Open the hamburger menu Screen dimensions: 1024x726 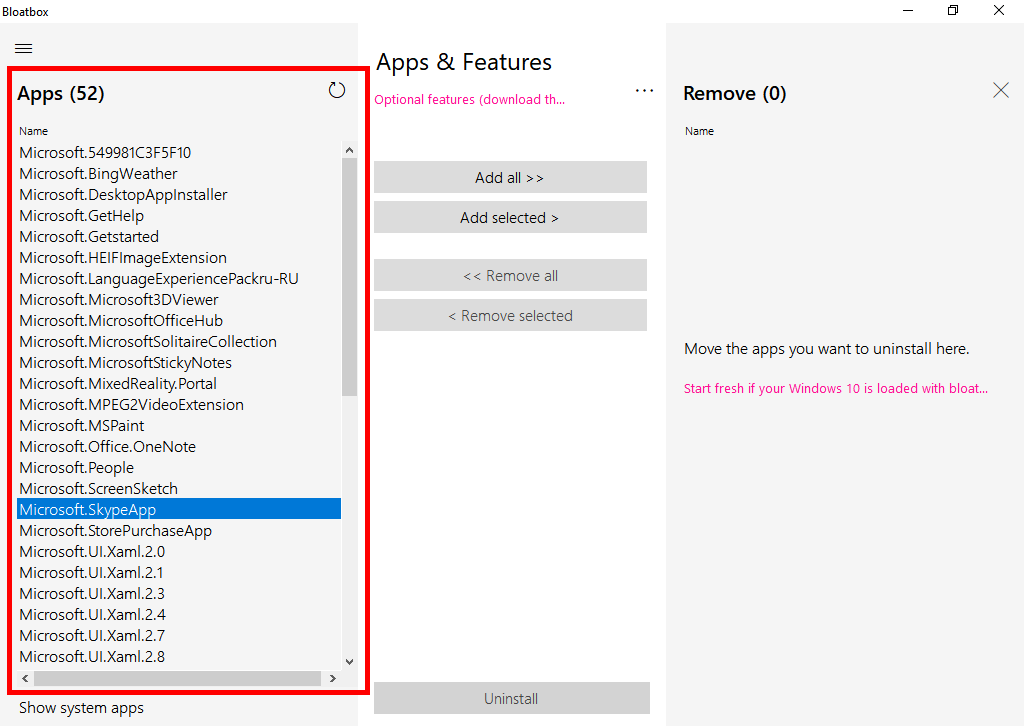[24, 48]
